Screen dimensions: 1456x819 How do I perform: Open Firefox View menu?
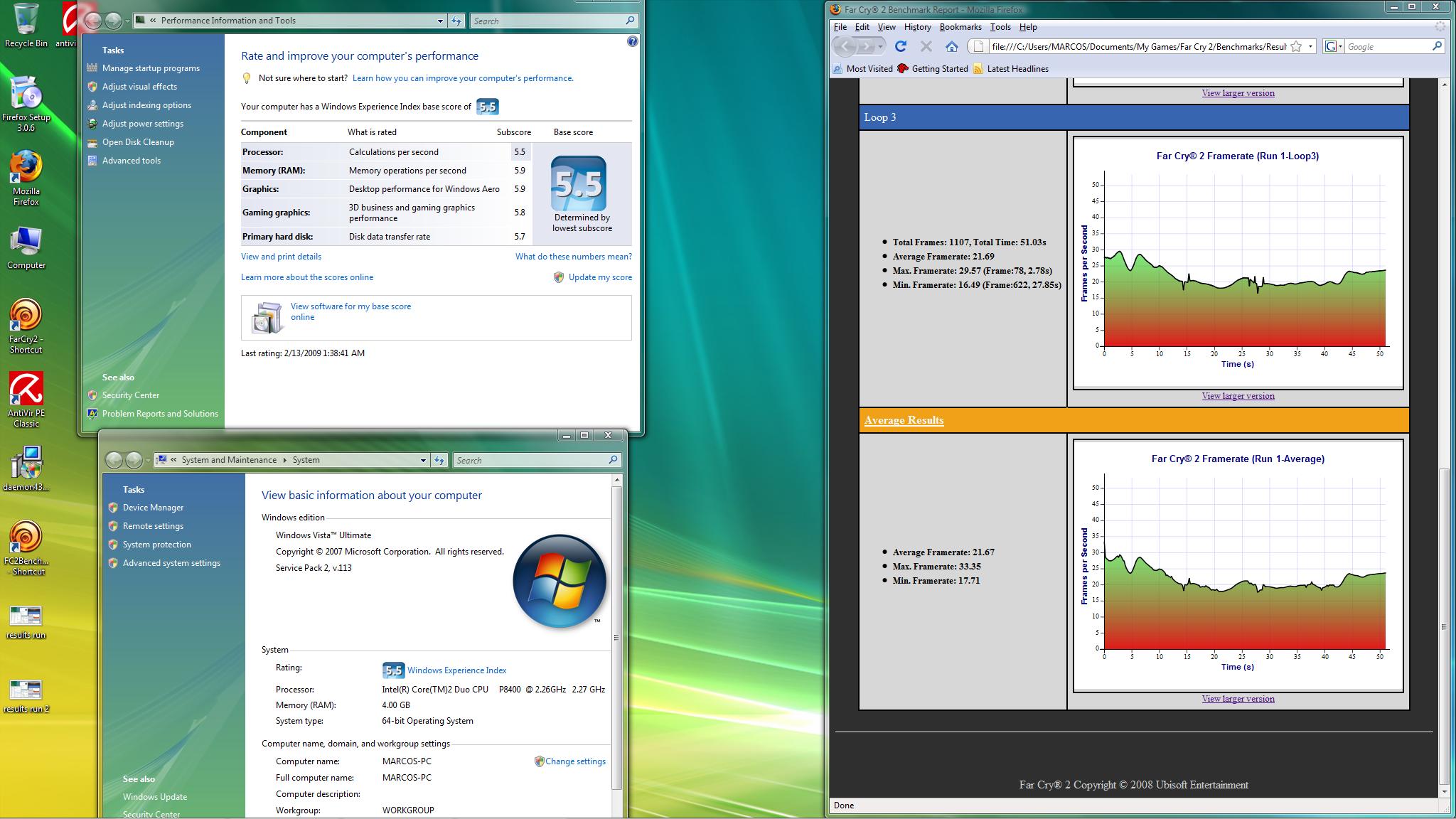[887, 27]
